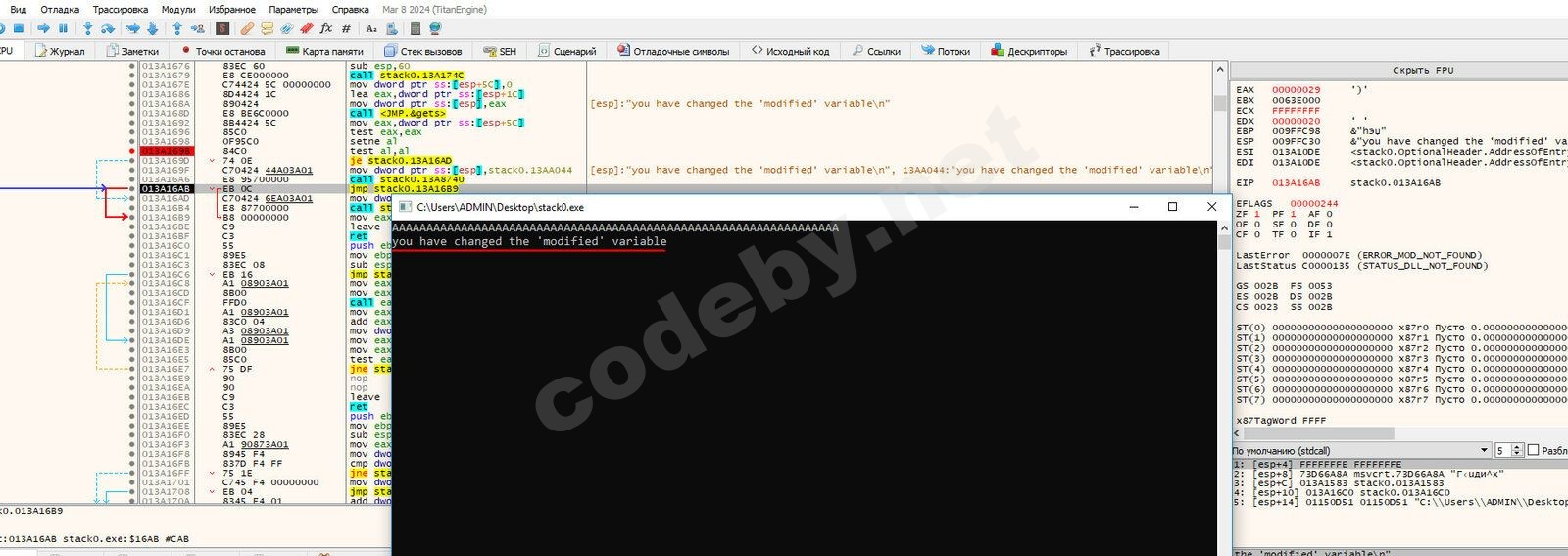Viewport: 1568px width, 556px height.
Task: Select argument row 2: [esp+8] msvcrt.73D66A8A
Action: coord(1368,474)
